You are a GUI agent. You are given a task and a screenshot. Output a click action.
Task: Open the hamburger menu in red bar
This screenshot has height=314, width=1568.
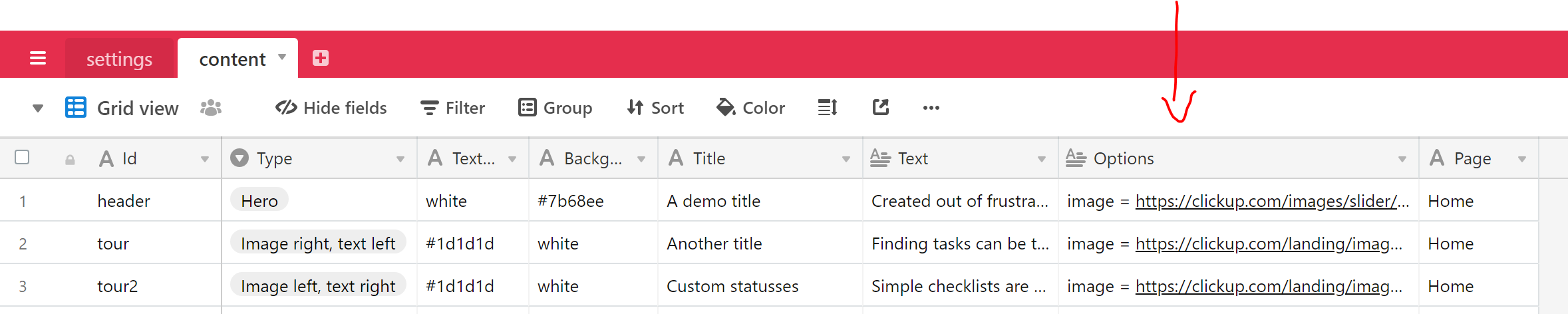click(38, 59)
